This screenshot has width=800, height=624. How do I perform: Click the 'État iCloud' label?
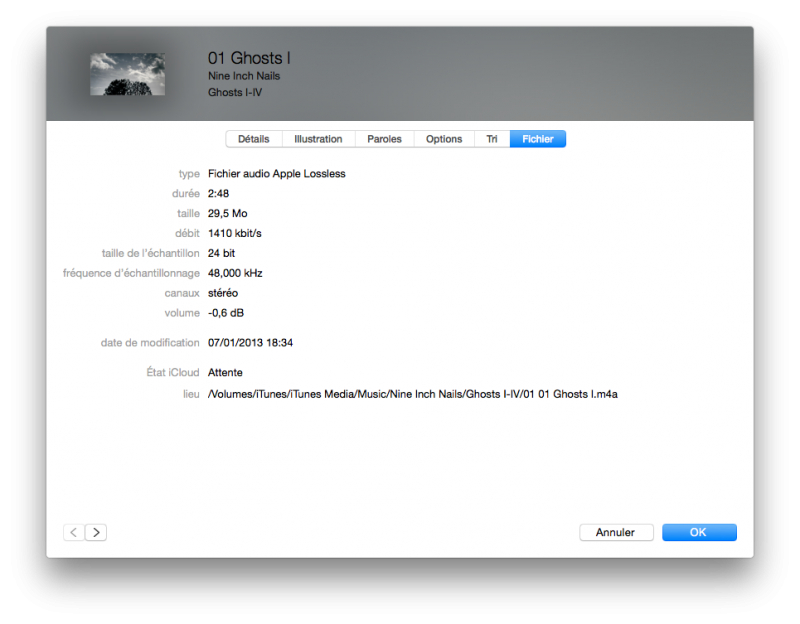pos(173,372)
